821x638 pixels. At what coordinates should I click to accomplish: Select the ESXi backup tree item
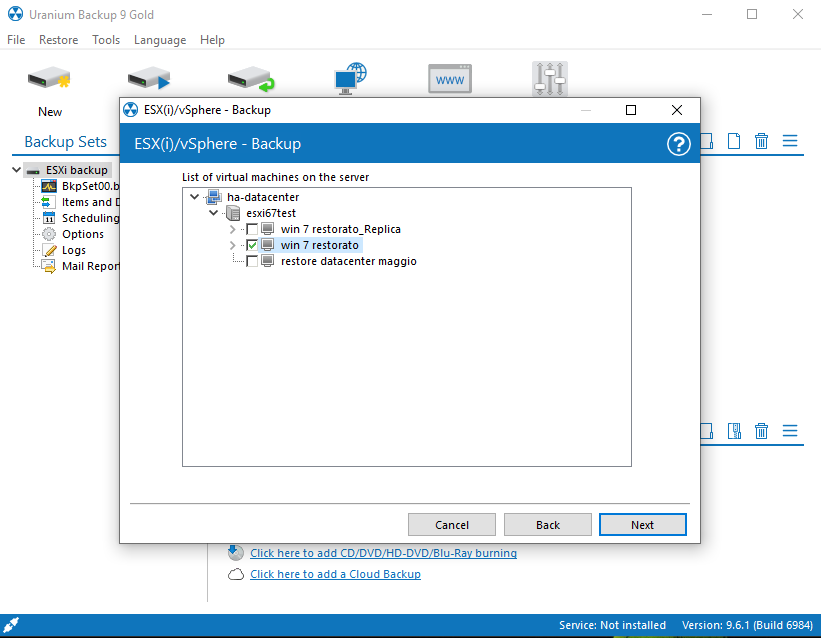coord(76,170)
